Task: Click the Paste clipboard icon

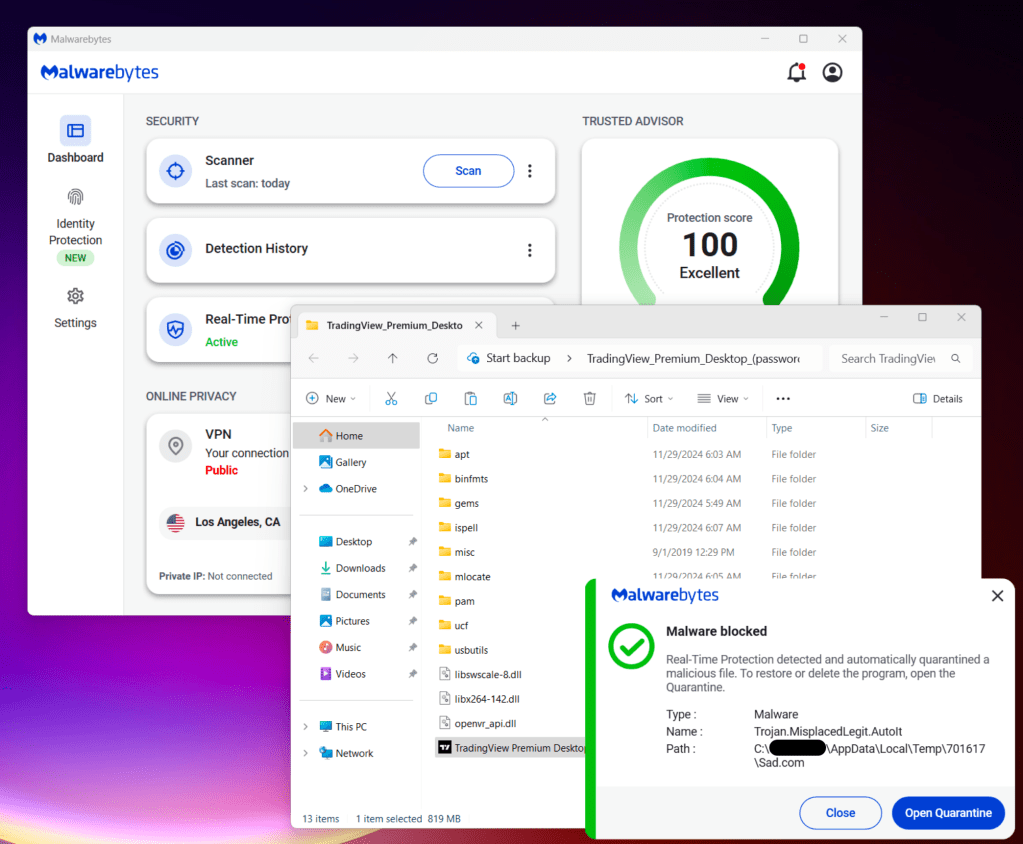Action: pos(470,399)
